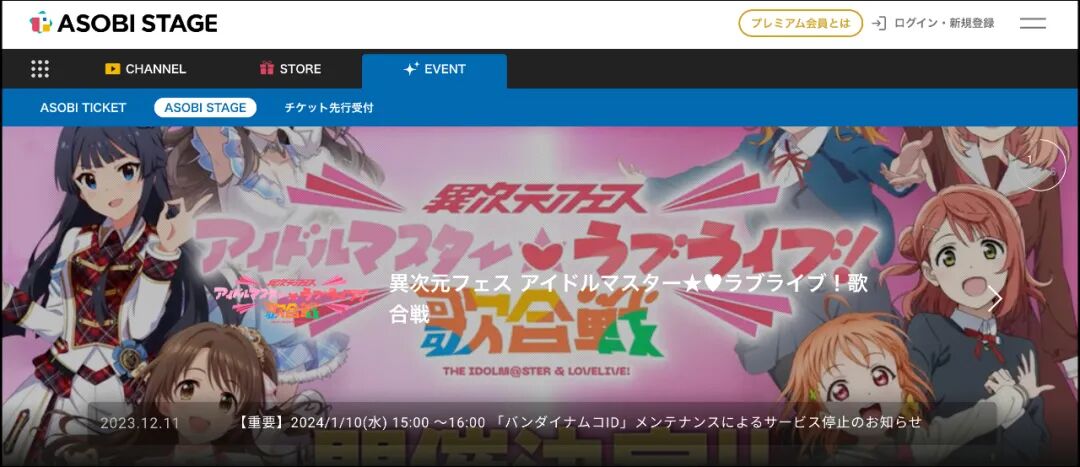Viewport: 1080px width, 467px height.
Task: Switch to the CHANNEL tab
Action: (x=145, y=69)
